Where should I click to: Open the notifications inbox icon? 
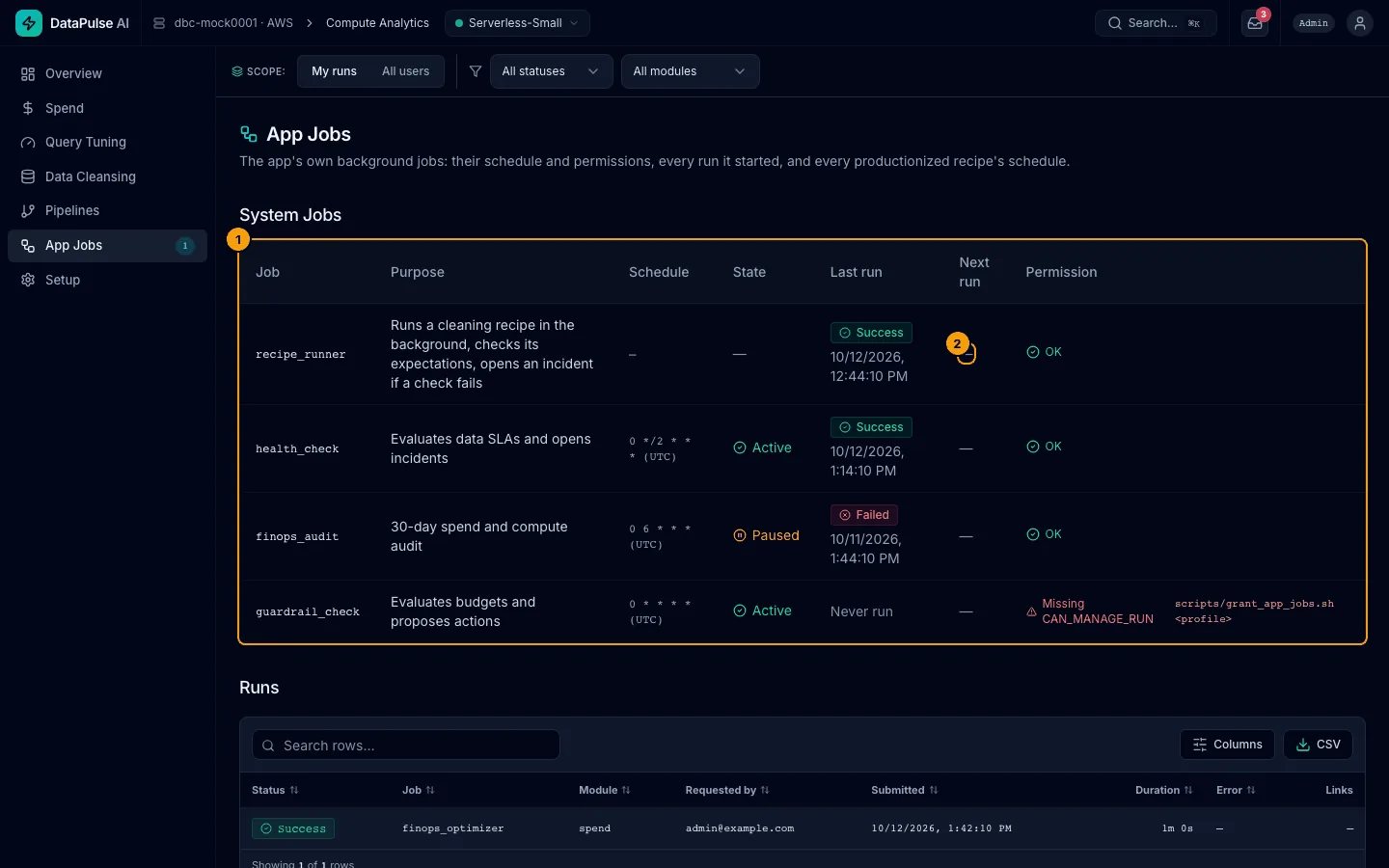click(1255, 23)
